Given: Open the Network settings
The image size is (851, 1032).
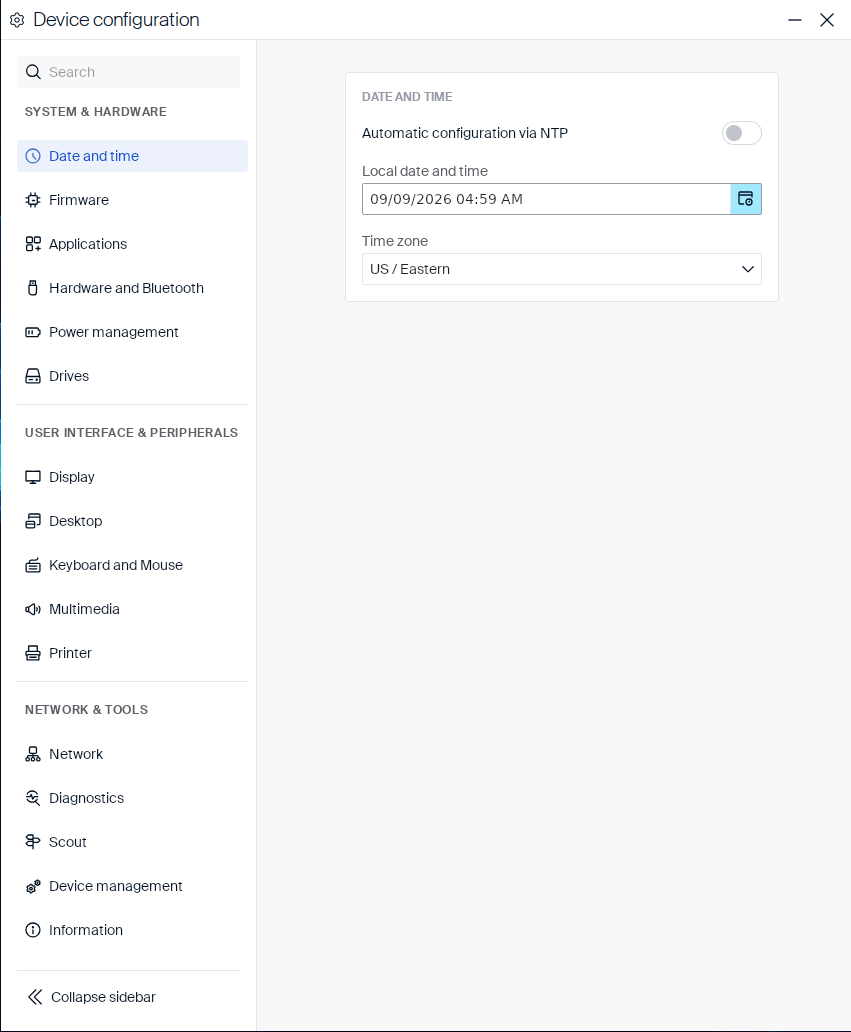Looking at the screenshot, I should (132, 754).
